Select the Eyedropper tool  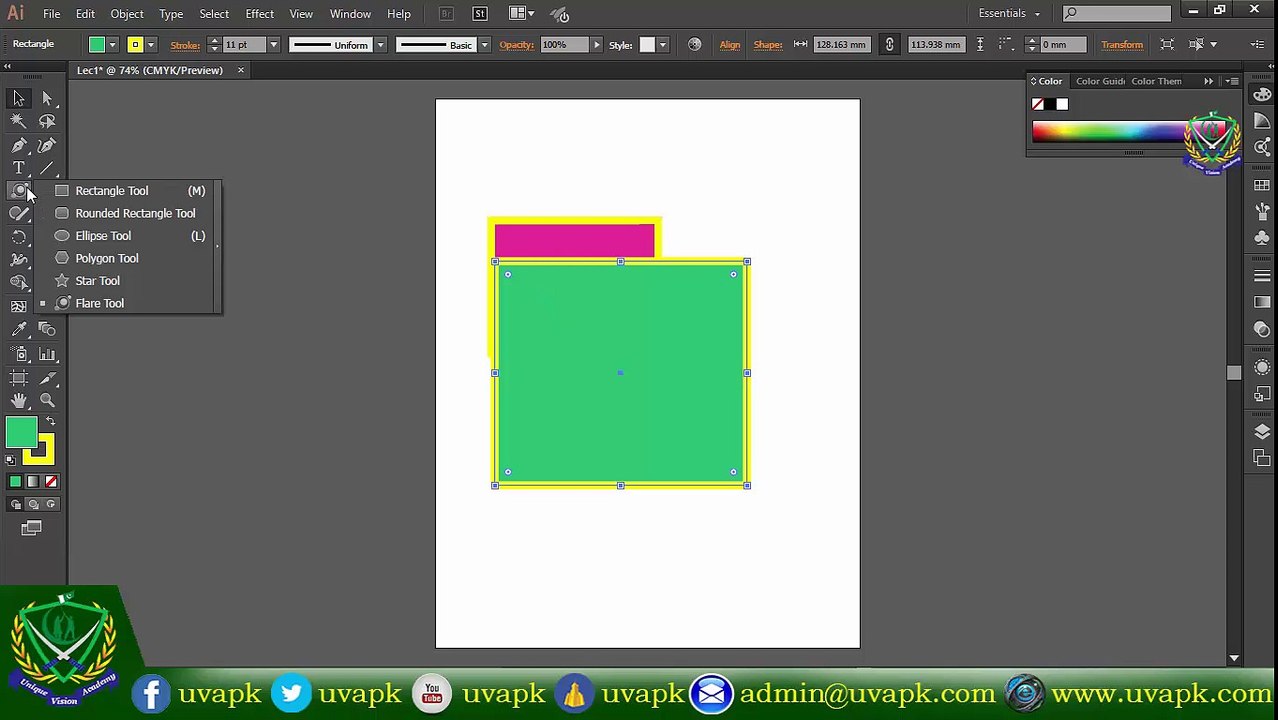(x=19, y=329)
